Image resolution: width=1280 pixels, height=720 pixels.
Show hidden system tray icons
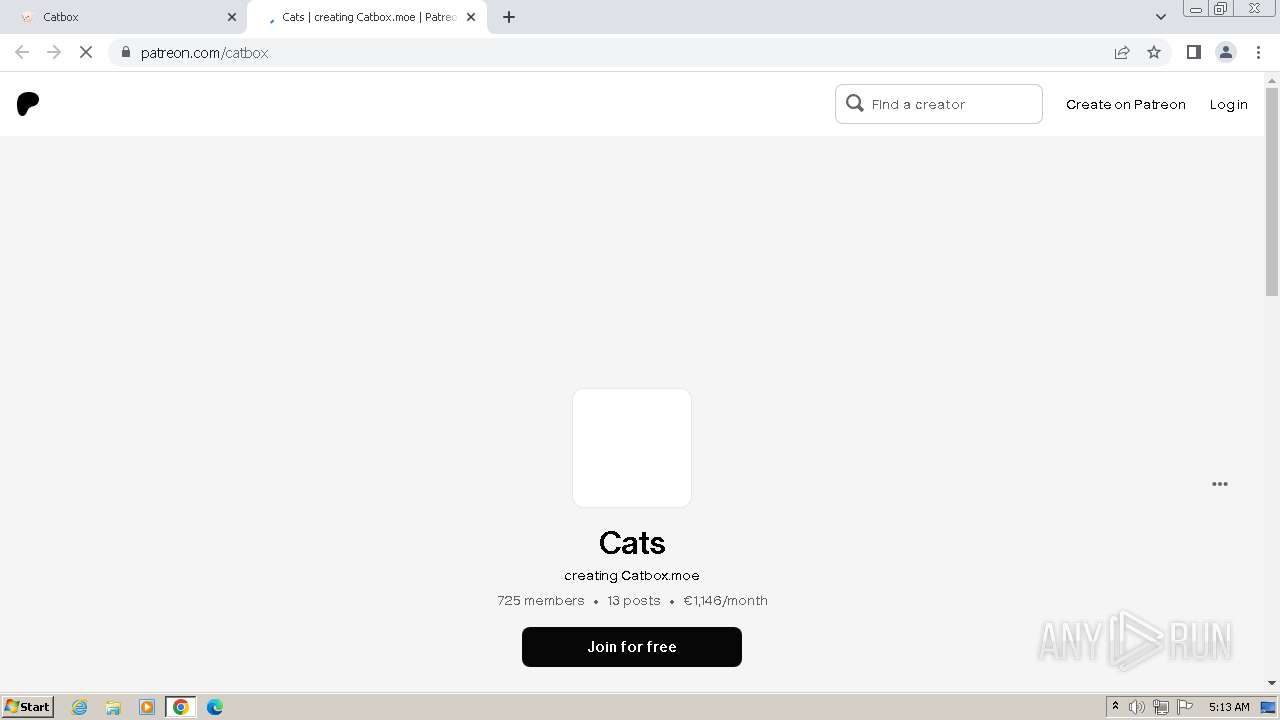click(x=1115, y=707)
